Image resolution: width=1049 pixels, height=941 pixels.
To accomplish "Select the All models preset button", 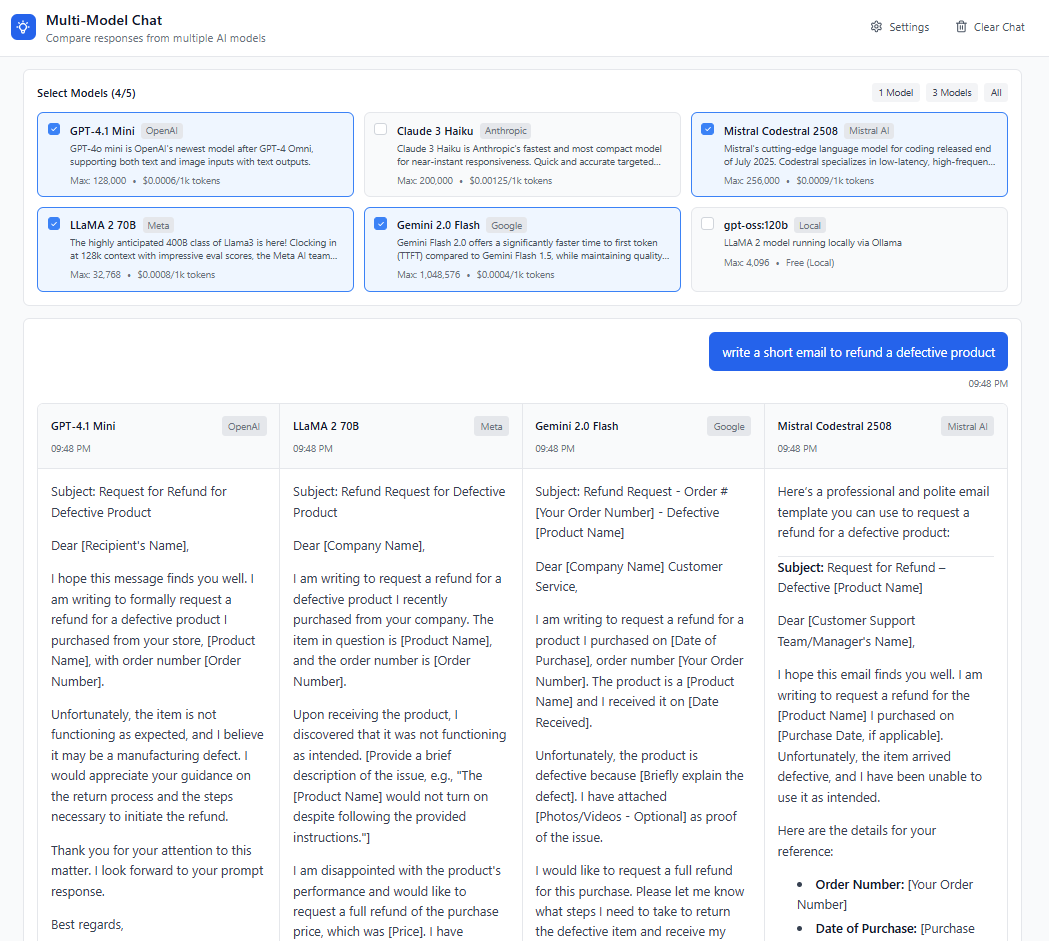I will click(x=996, y=93).
